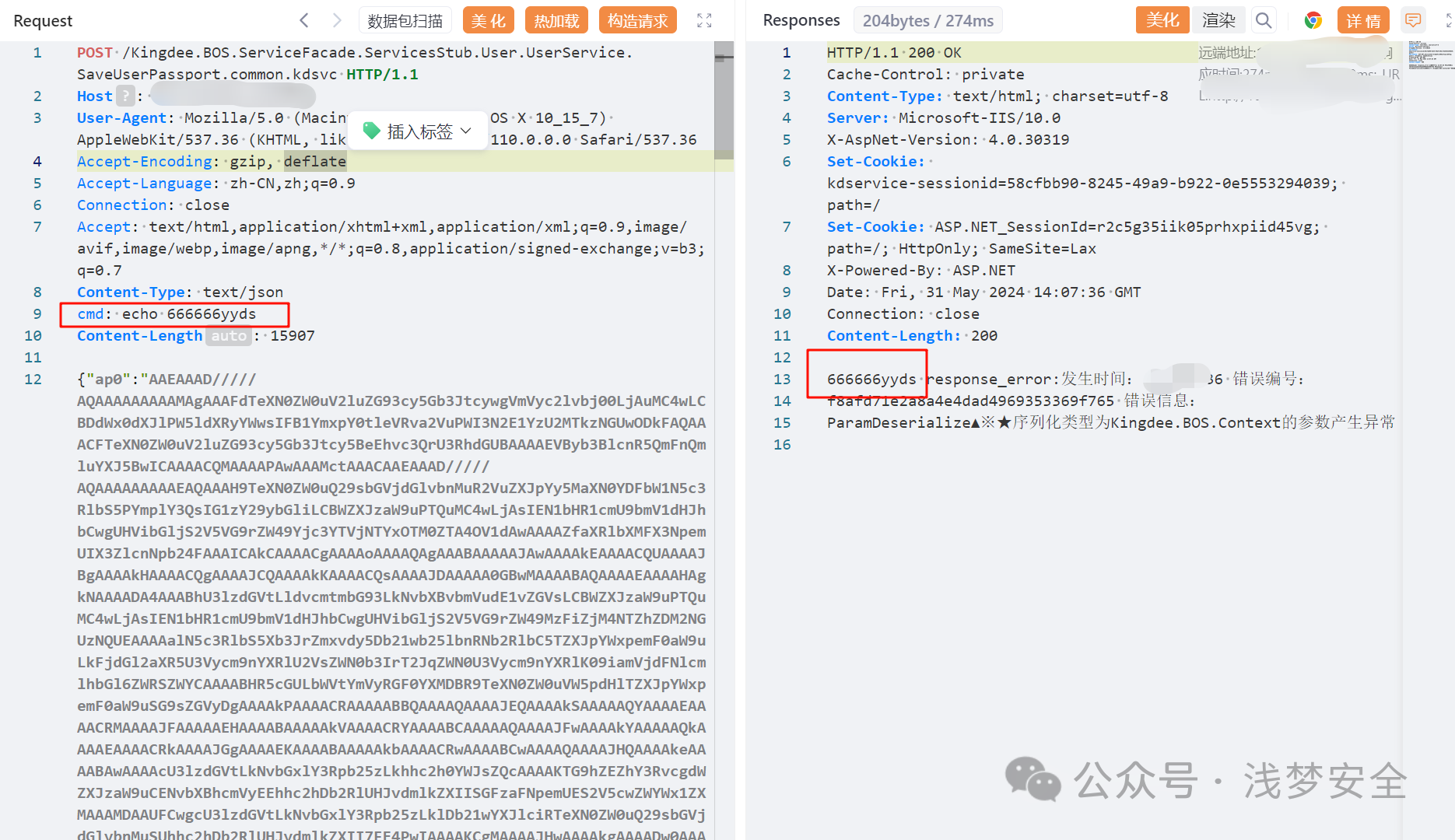Switch Responses to 渲染 render view
The width and height of the screenshot is (1455, 840).
click(x=1218, y=20)
